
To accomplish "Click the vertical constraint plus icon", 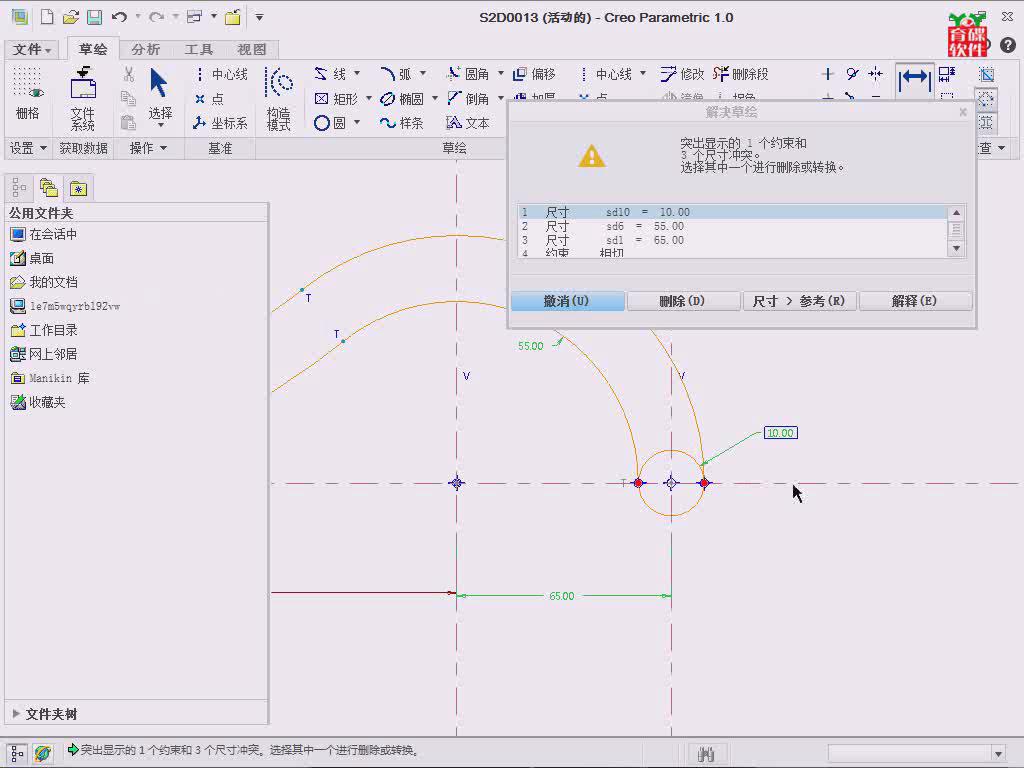I will pyautogui.click(x=827, y=74).
